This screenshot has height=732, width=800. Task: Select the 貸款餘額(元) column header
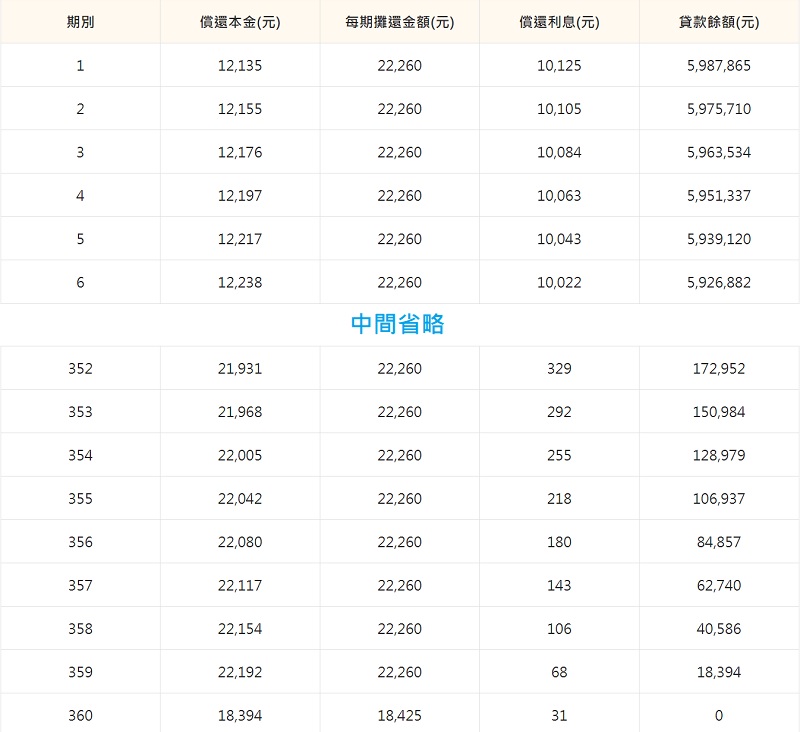point(719,22)
